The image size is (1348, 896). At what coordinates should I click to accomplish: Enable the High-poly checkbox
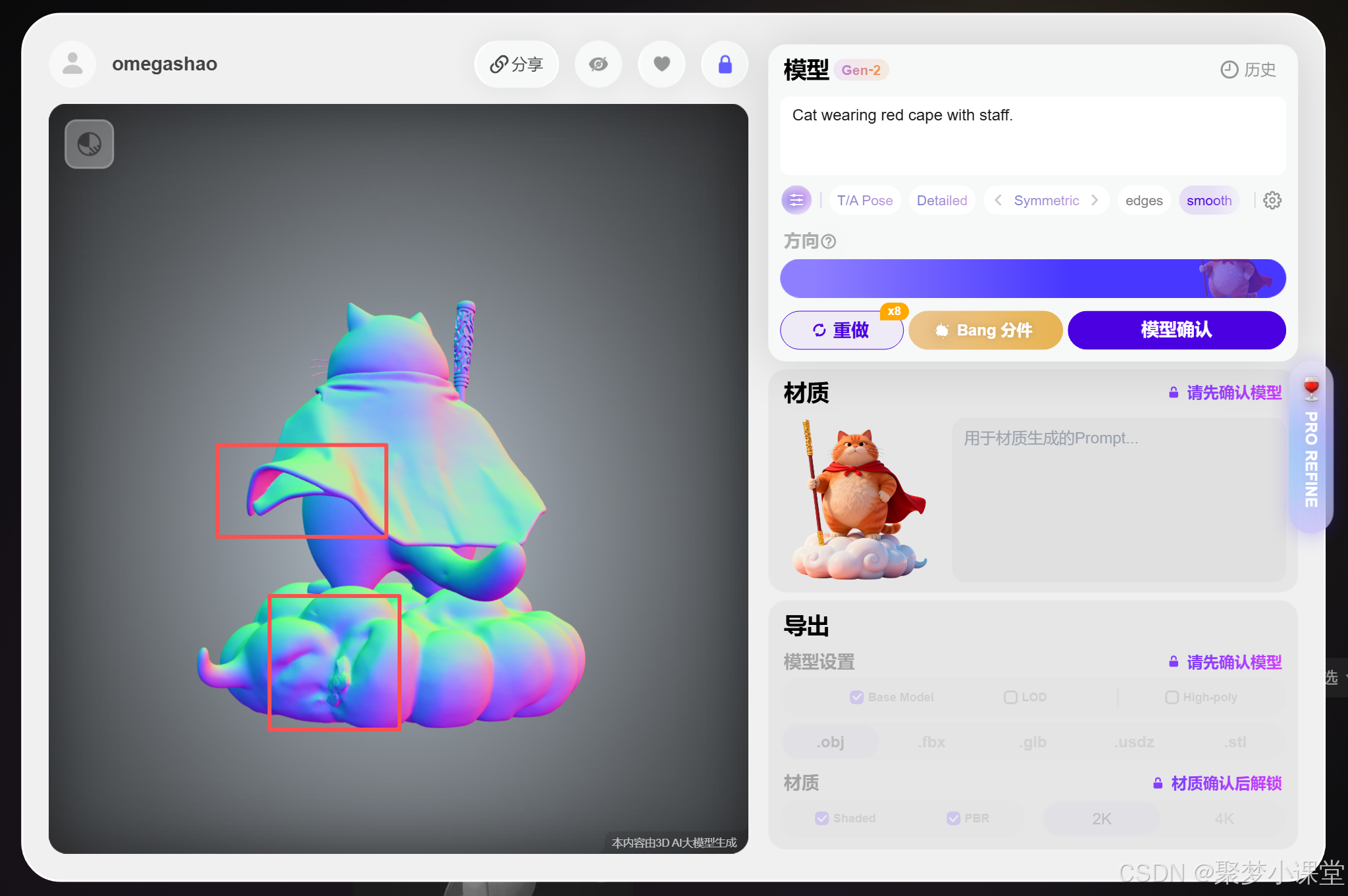(x=1172, y=697)
